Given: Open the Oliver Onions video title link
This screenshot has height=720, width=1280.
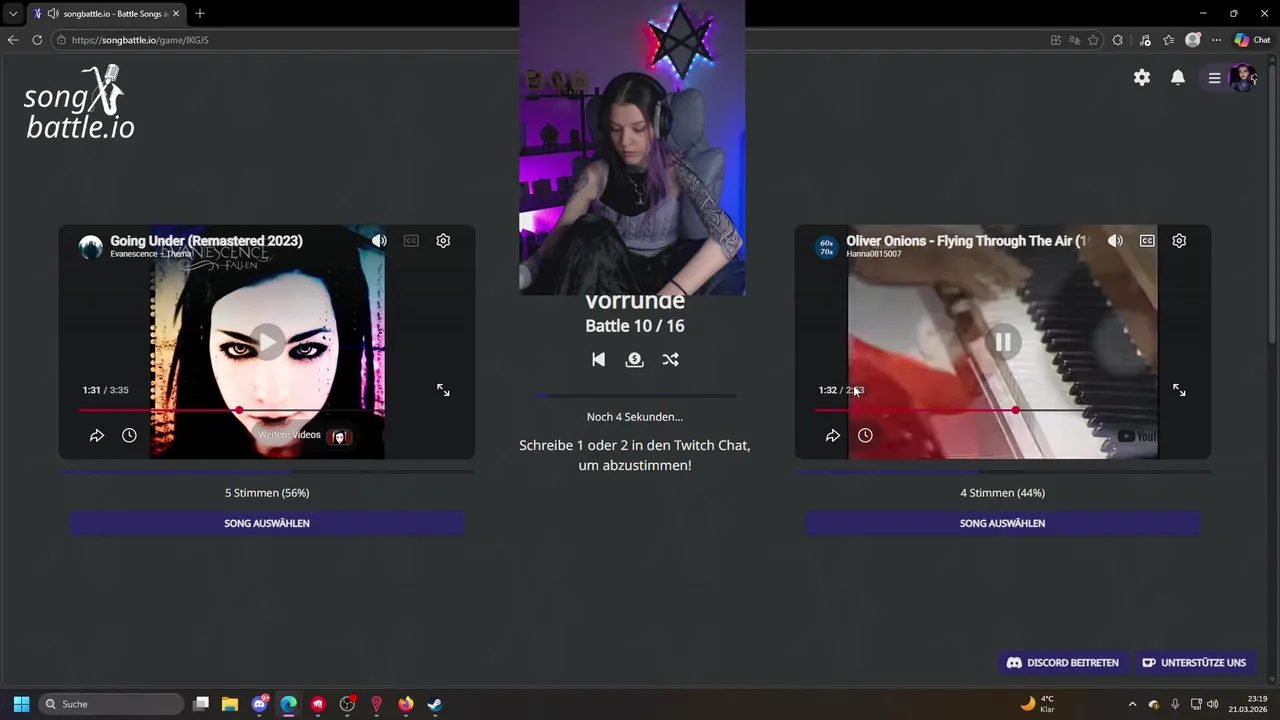Looking at the screenshot, I should coord(966,240).
